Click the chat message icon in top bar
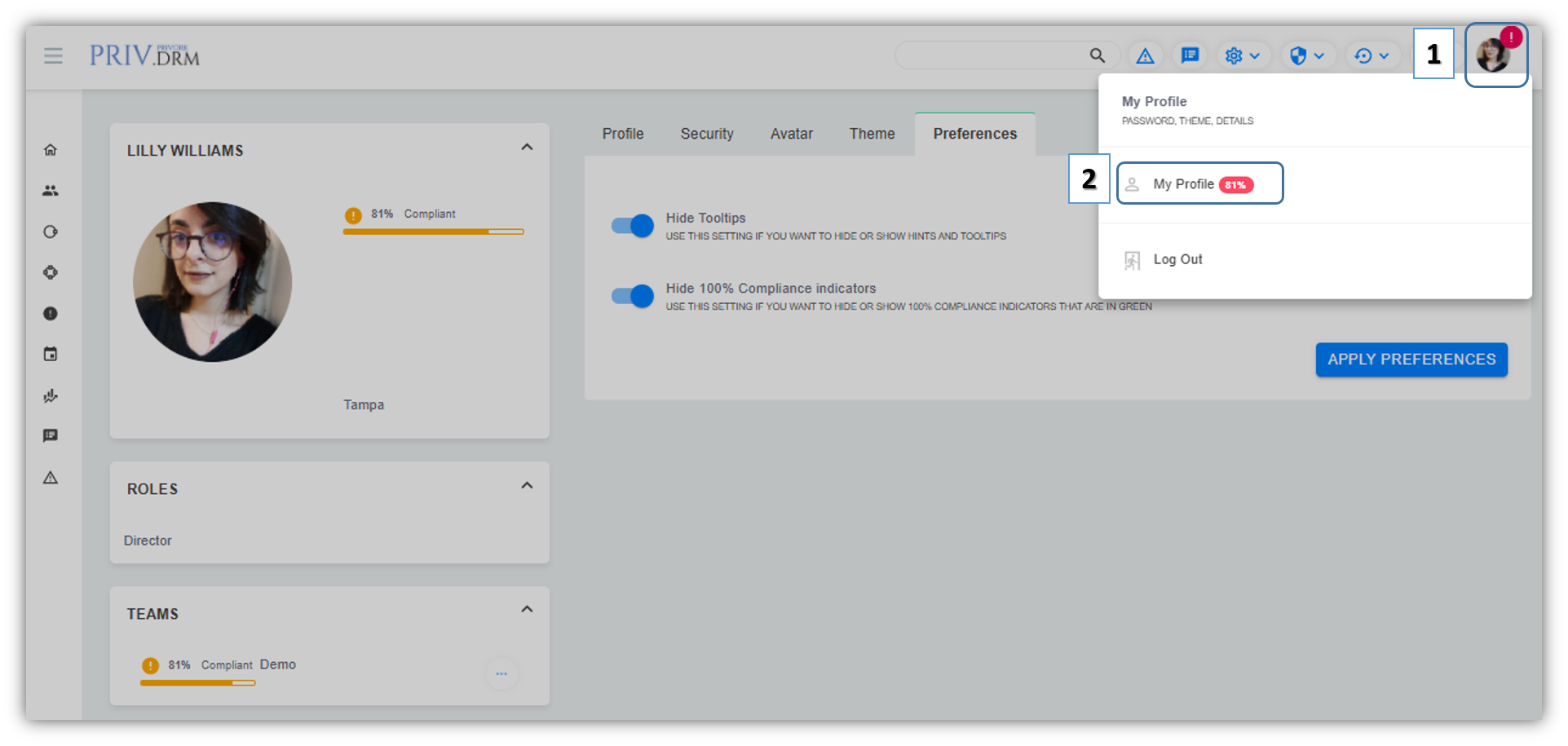Viewport: 1568px width, 746px height. tap(1190, 55)
